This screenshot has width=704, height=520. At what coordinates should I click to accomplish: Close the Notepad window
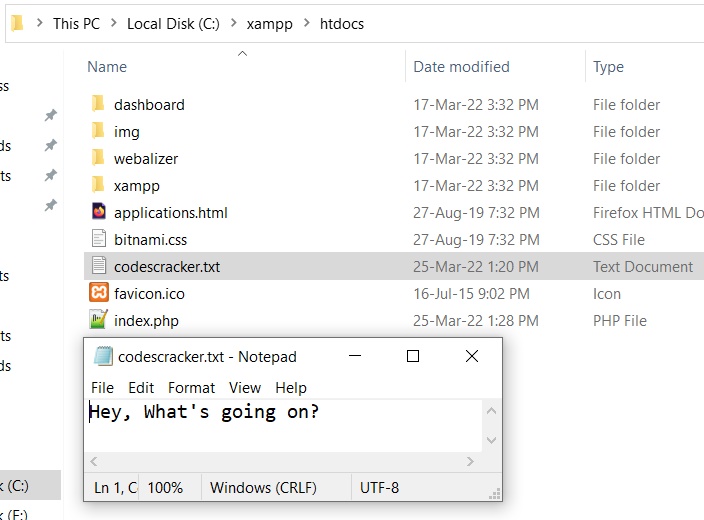(472, 356)
